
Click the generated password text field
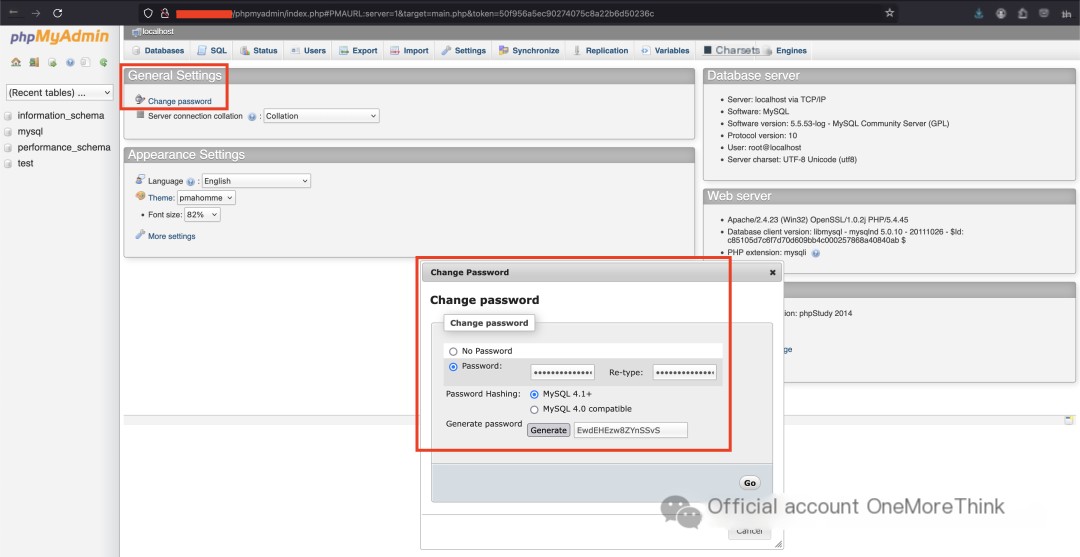coord(630,430)
